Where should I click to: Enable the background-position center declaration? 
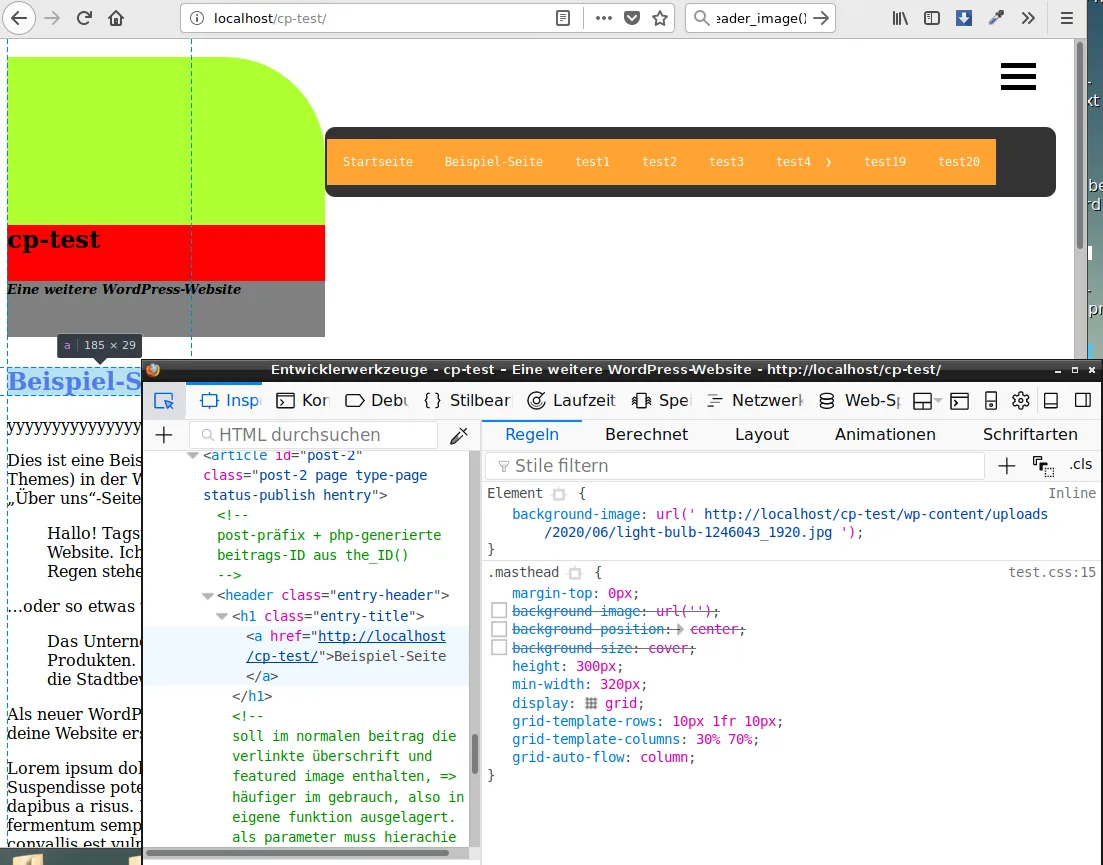pos(499,628)
